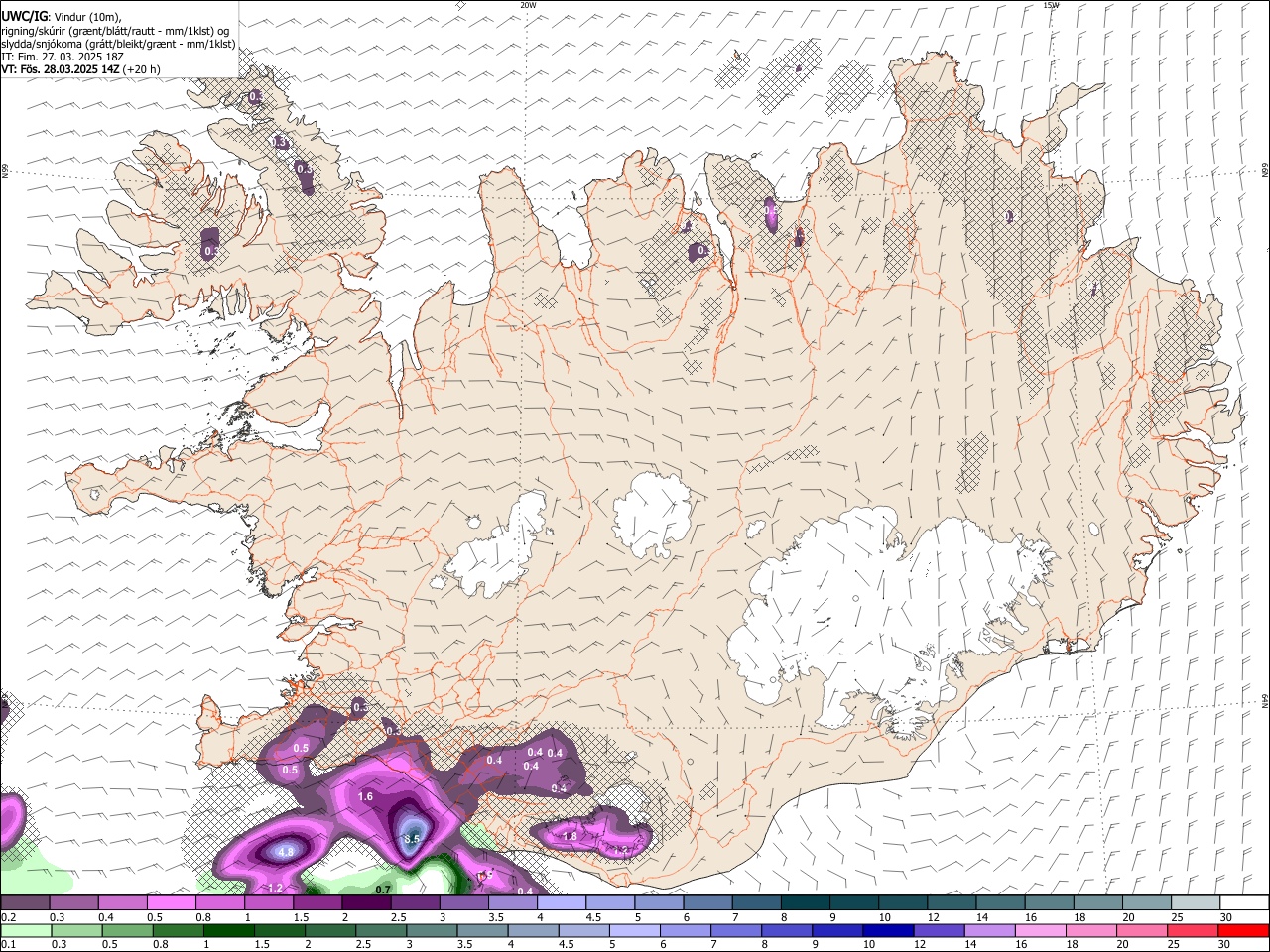Click the 0.2–0.3 swatch in the upper purple legend
Viewport: 1270px width, 952px height.
coord(25,903)
